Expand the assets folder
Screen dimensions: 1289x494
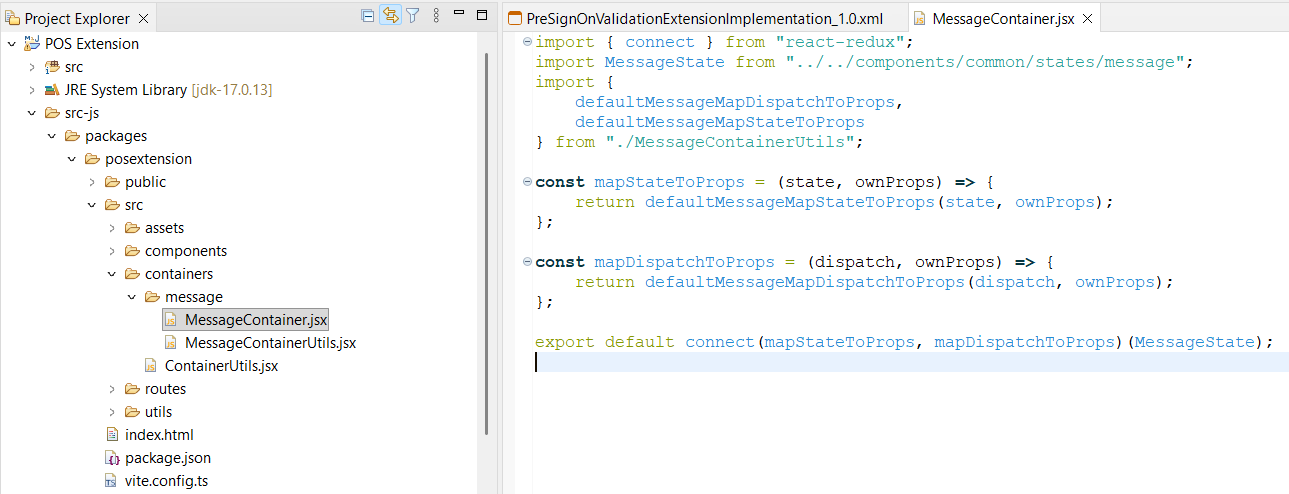click(x=111, y=228)
